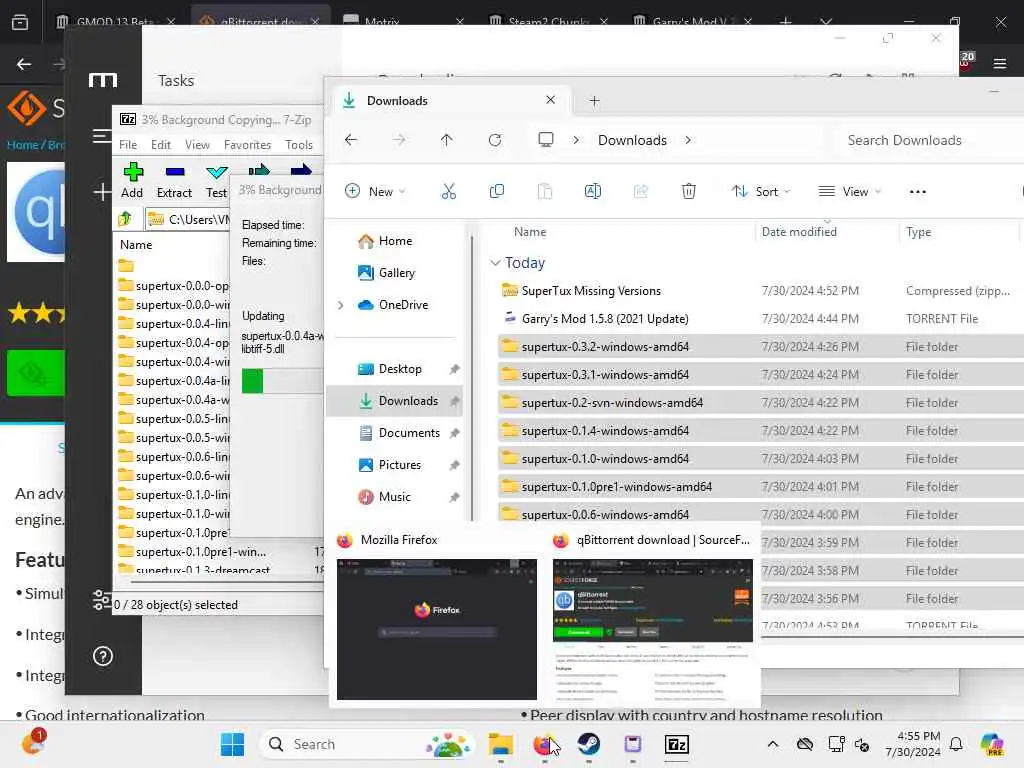Image resolution: width=1024 pixels, height=768 pixels.
Task: Open the Edit menu in 7-Zip
Action: [x=161, y=144]
